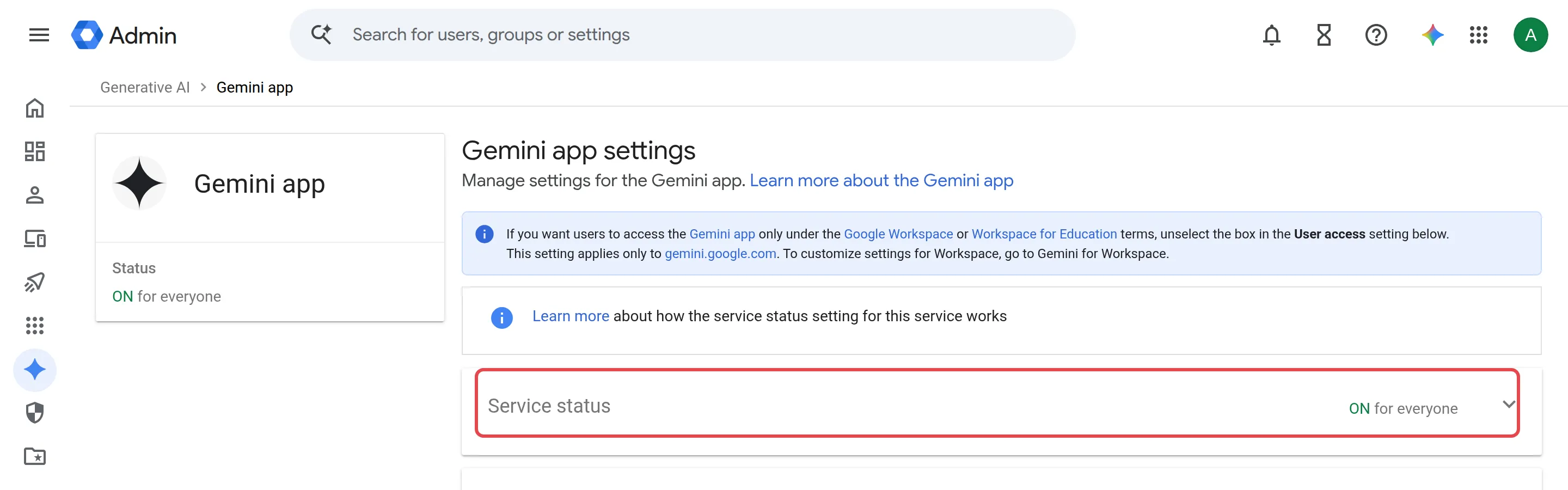Open Apps dots grid in sidebar
1568x490 pixels.
coord(35,326)
